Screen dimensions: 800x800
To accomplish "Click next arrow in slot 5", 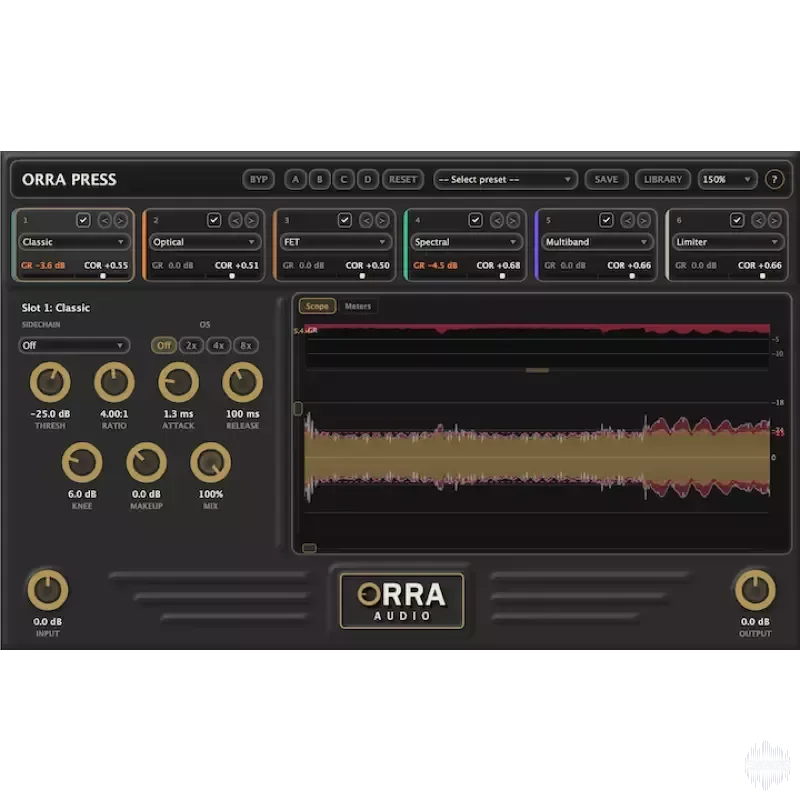I will click(643, 220).
